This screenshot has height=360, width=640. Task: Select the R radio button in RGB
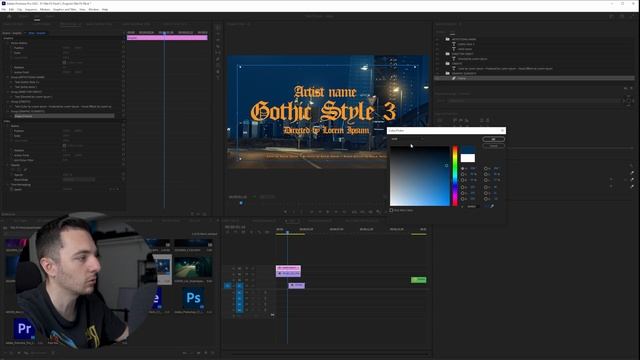pyautogui.click(x=462, y=187)
